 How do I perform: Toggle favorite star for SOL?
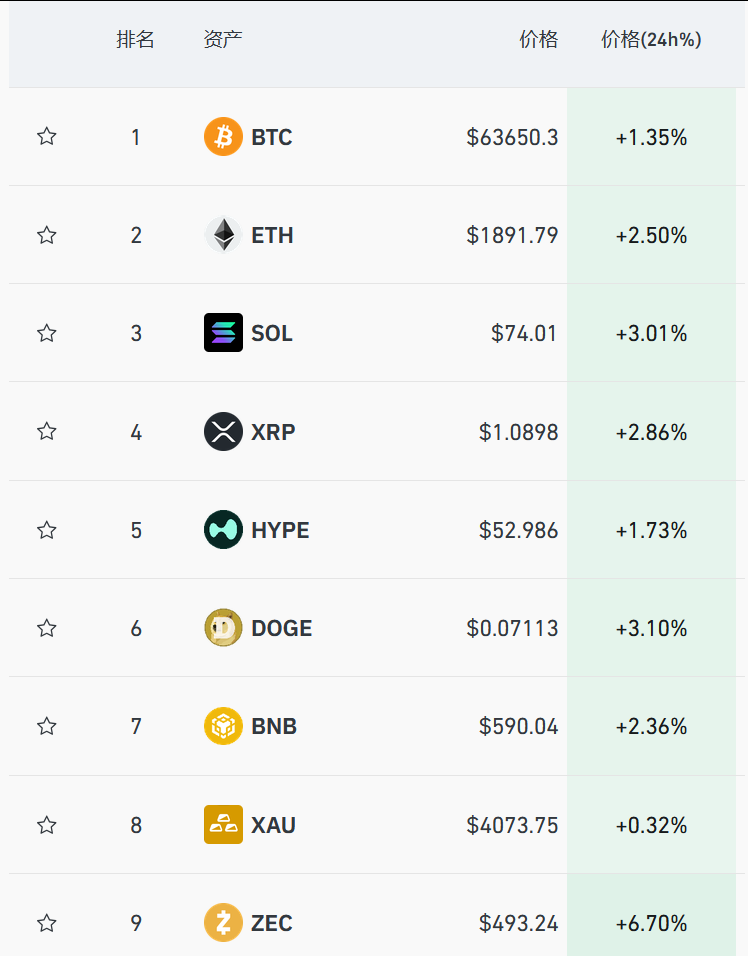point(47,333)
